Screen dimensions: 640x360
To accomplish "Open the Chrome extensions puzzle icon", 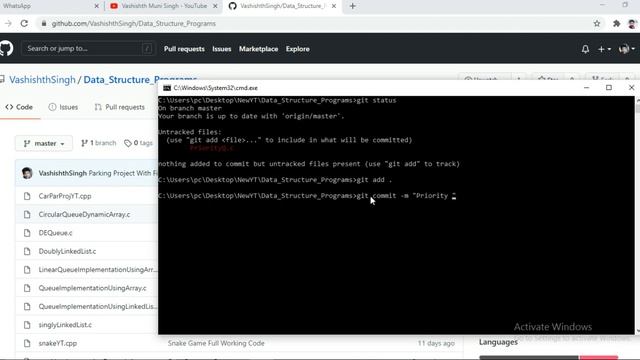I will click(x=616, y=24).
